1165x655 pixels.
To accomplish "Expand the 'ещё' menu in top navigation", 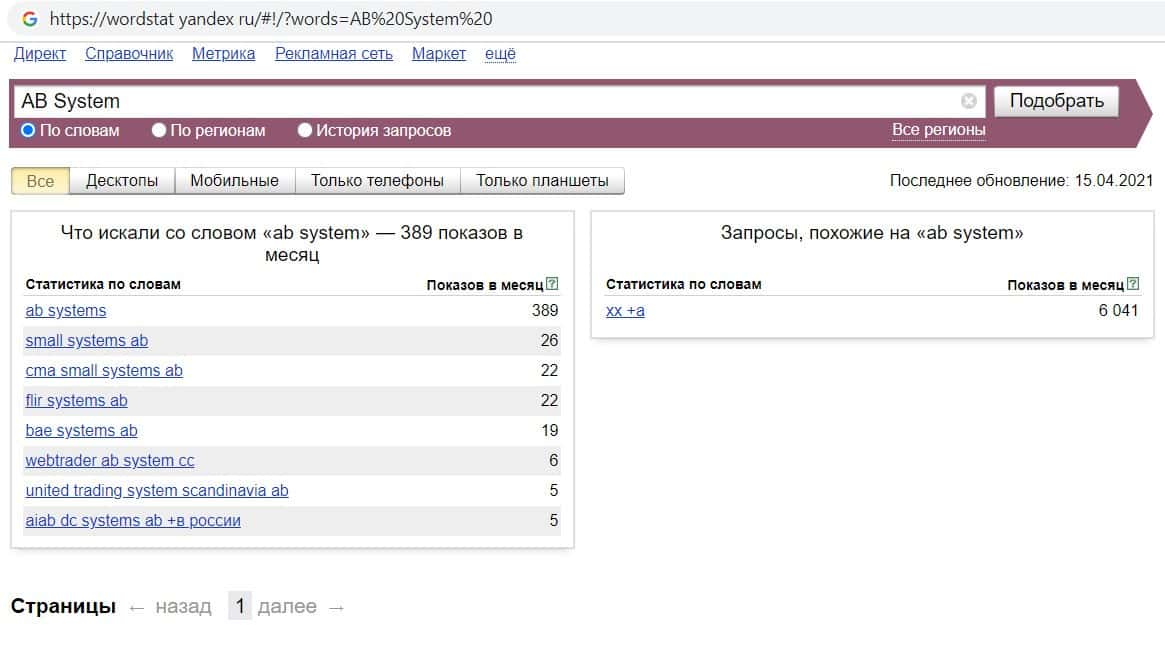I will click(x=500, y=54).
